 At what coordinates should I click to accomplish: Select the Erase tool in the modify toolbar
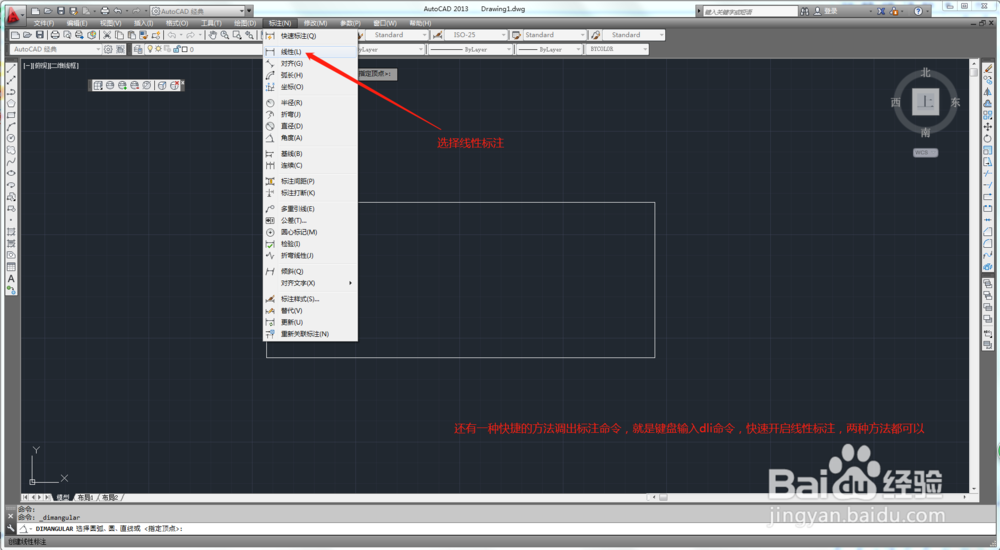tap(988, 69)
